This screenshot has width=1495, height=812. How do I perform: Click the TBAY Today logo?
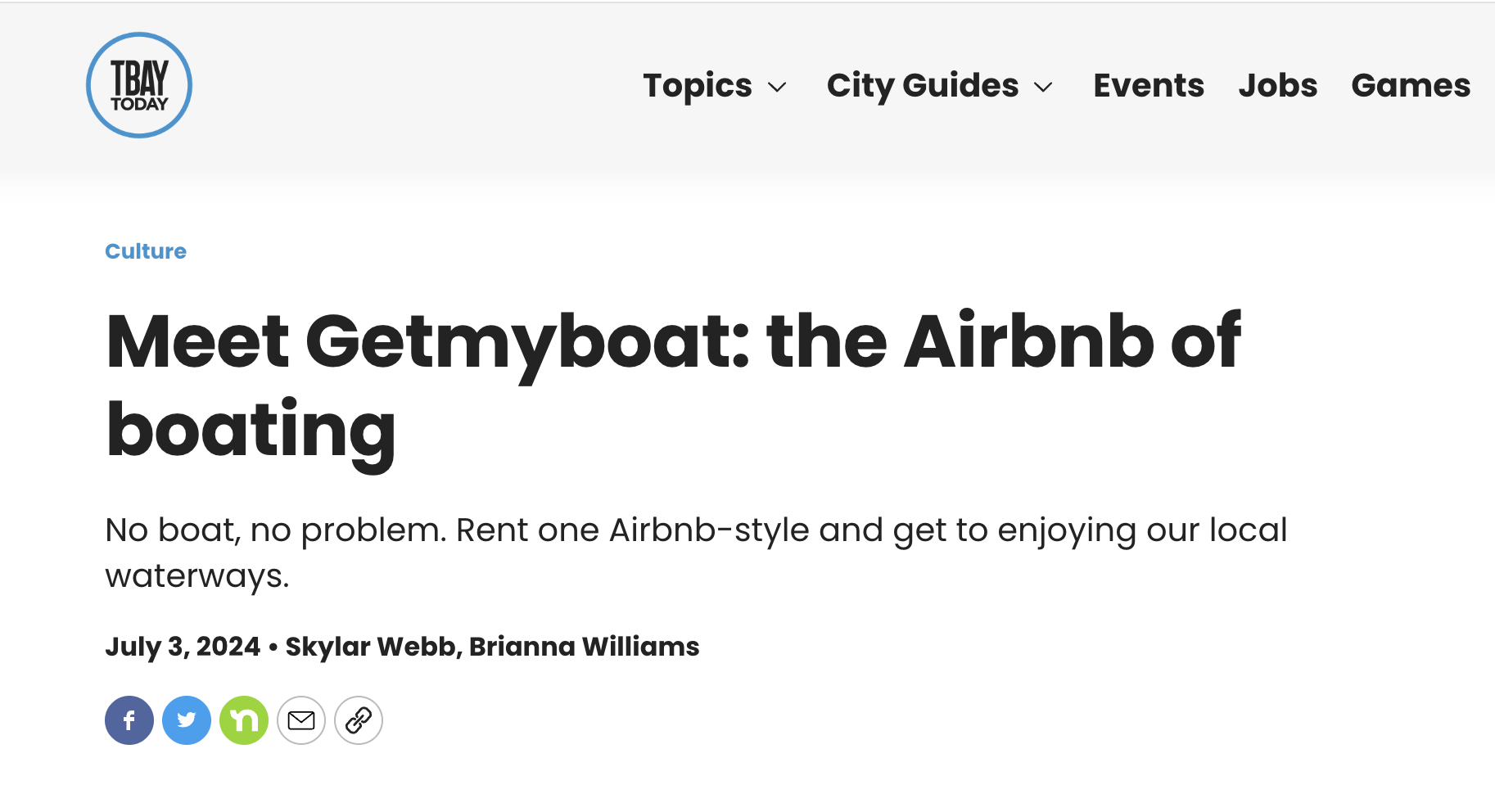[x=139, y=85]
